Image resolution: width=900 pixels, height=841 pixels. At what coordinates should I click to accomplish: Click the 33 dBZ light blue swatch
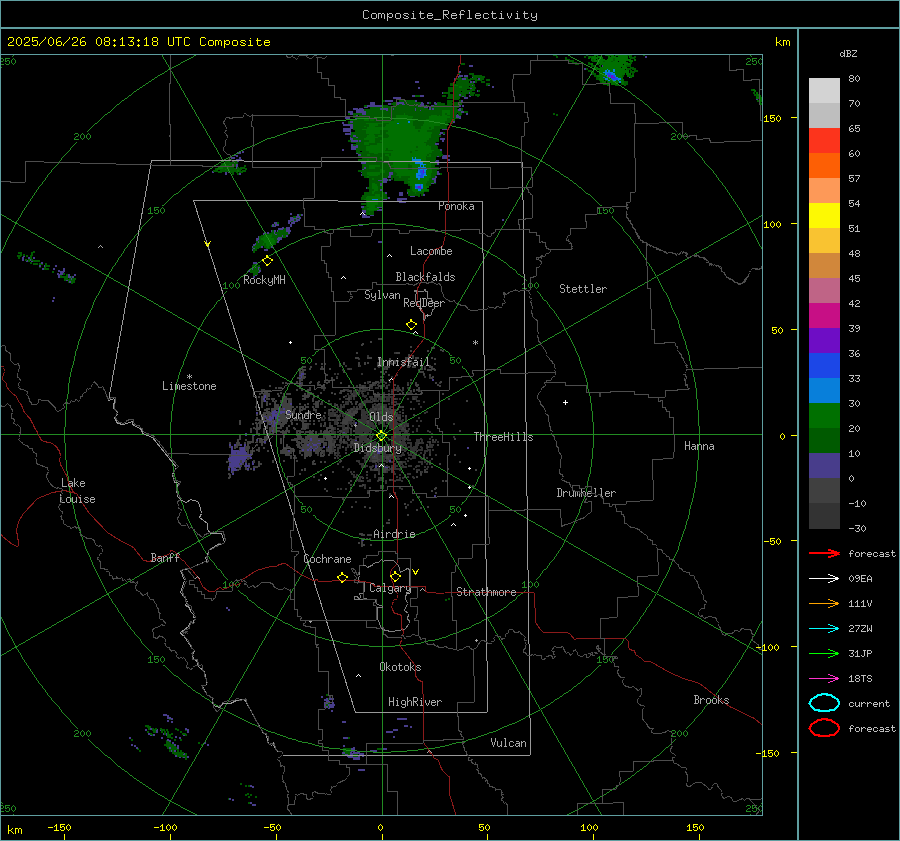click(824, 390)
